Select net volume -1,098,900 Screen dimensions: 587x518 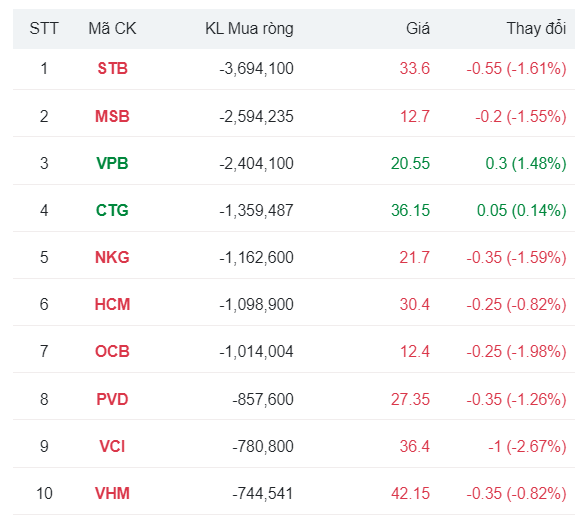[256, 305]
